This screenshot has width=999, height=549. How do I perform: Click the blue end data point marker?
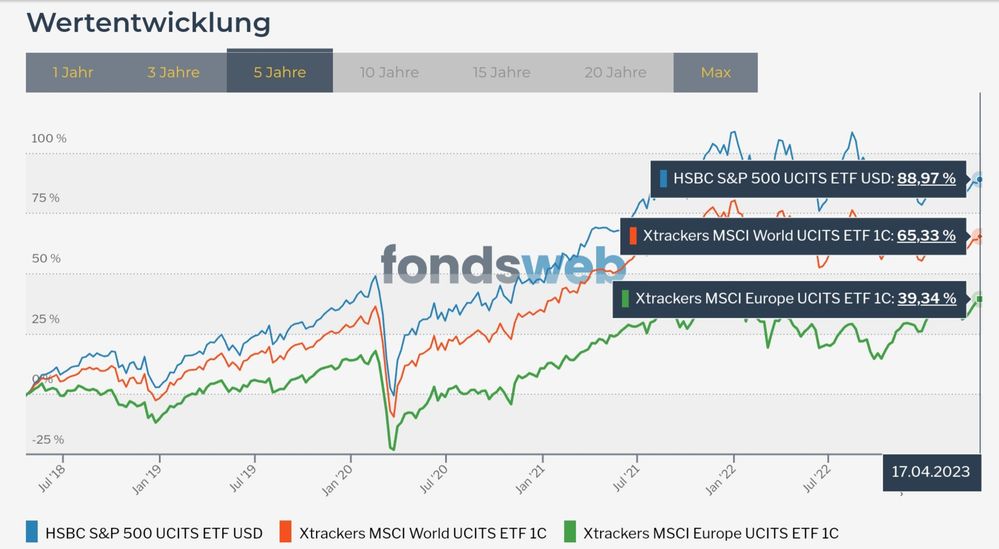[x=979, y=179]
